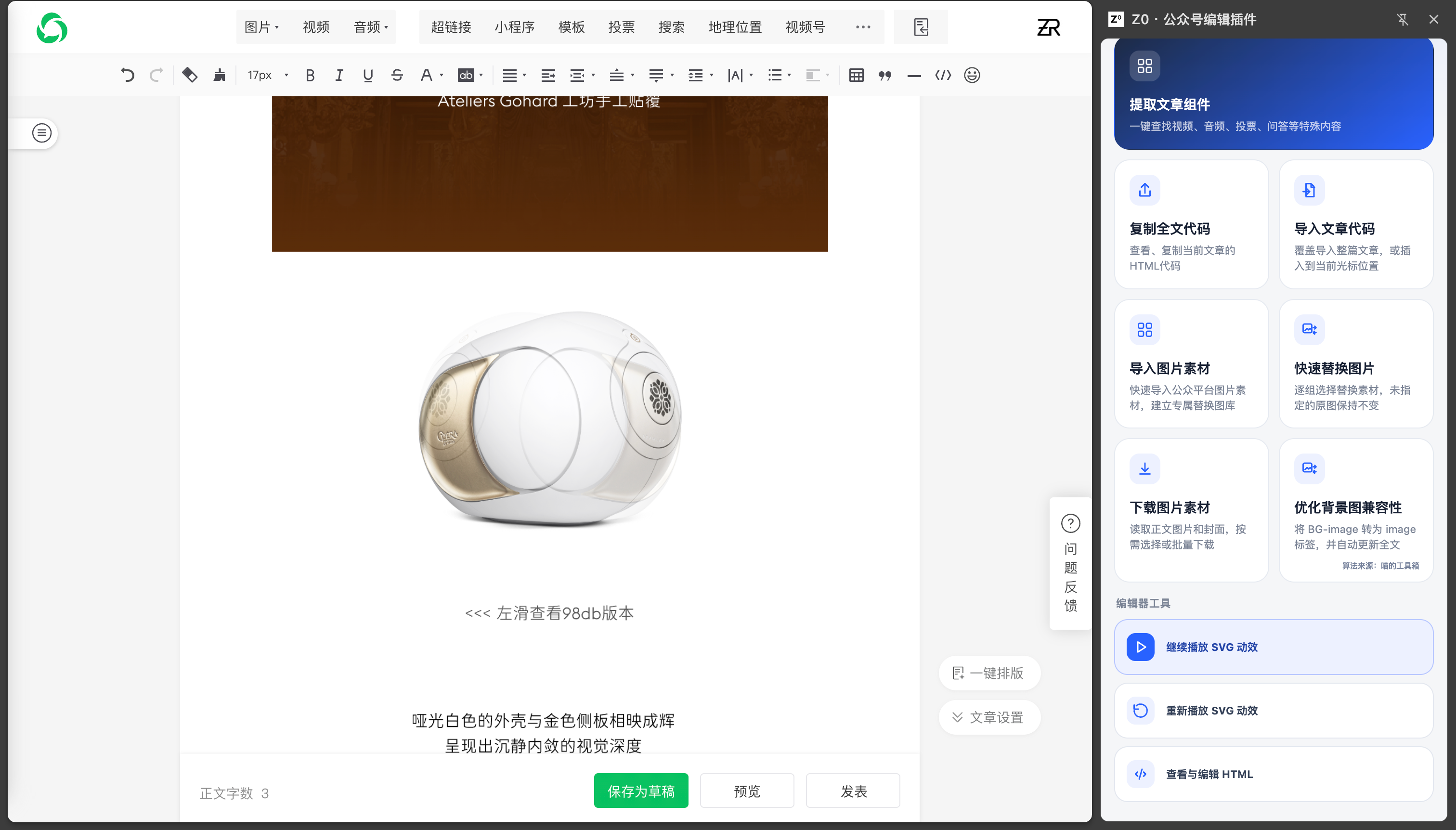Open the font color picker
Image resolution: width=1456 pixels, height=830 pixels.
pyautogui.click(x=430, y=75)
